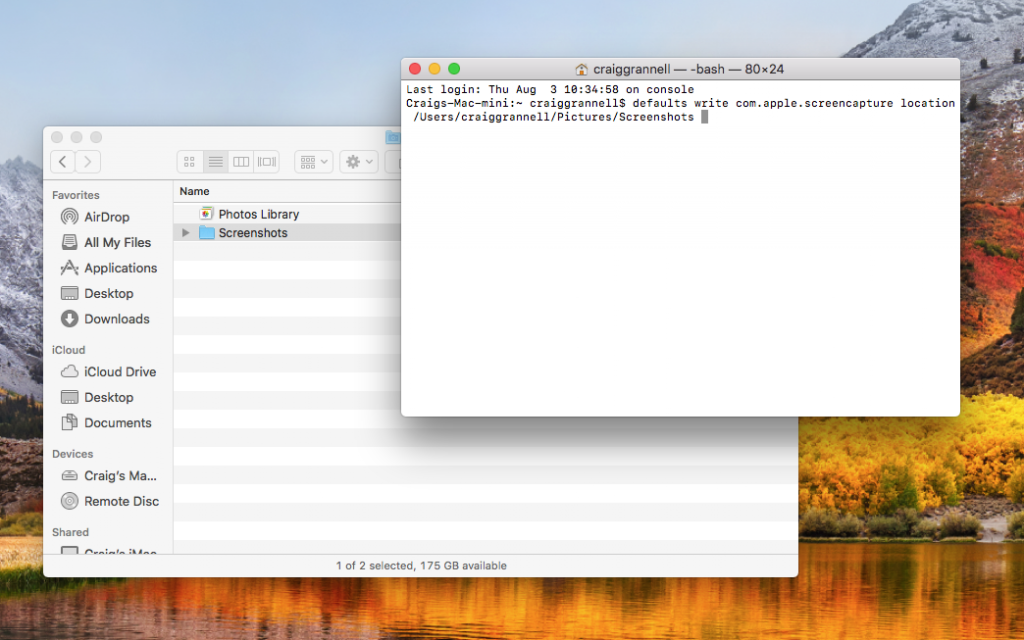This screenshot has width=1024, height=640.
Task: Select the Screenshots folder row
Action: pos(287,232)
